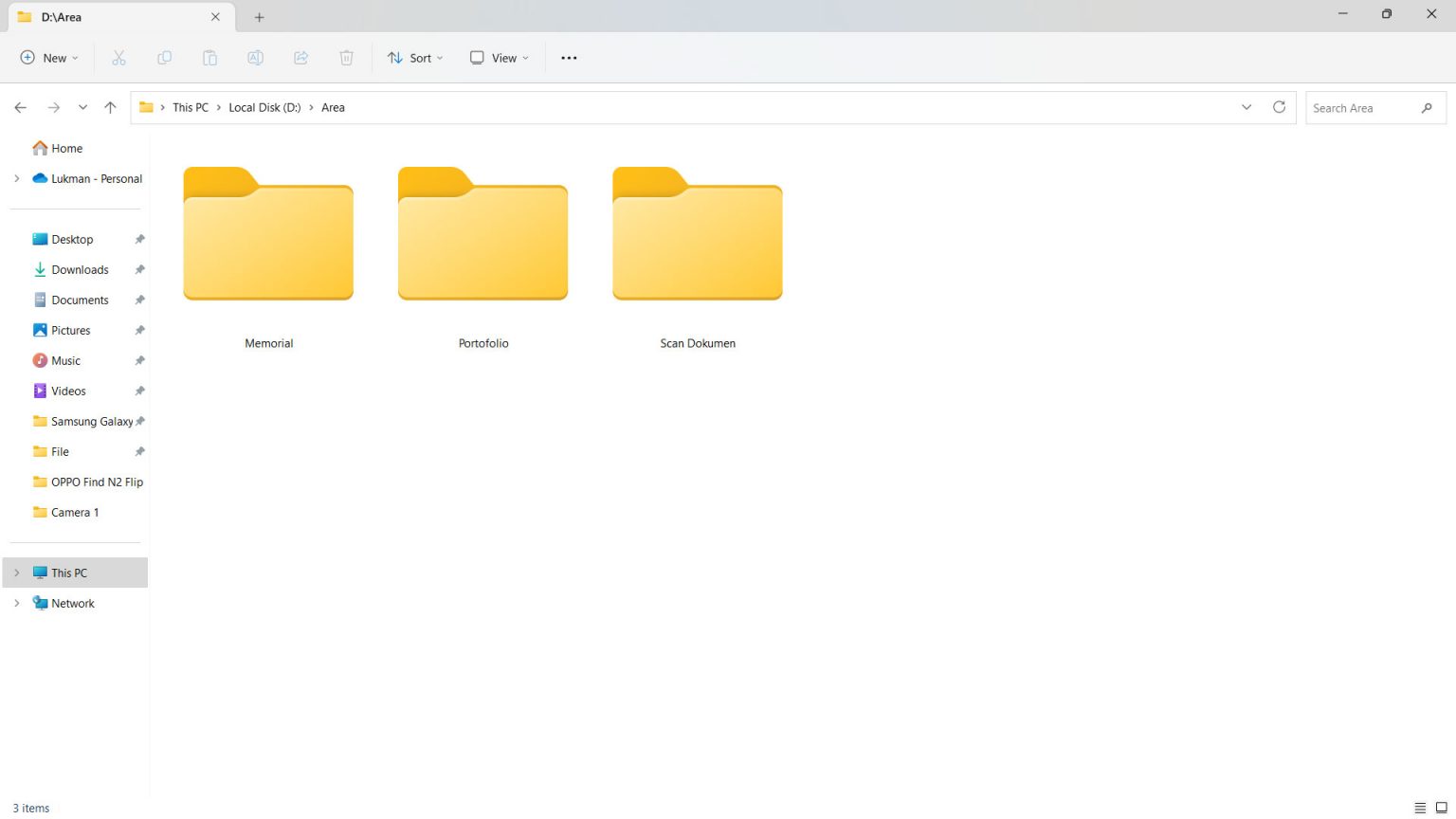1456x819 pixels.
Task: Click the Copy icon
Action: click(164, 58)
